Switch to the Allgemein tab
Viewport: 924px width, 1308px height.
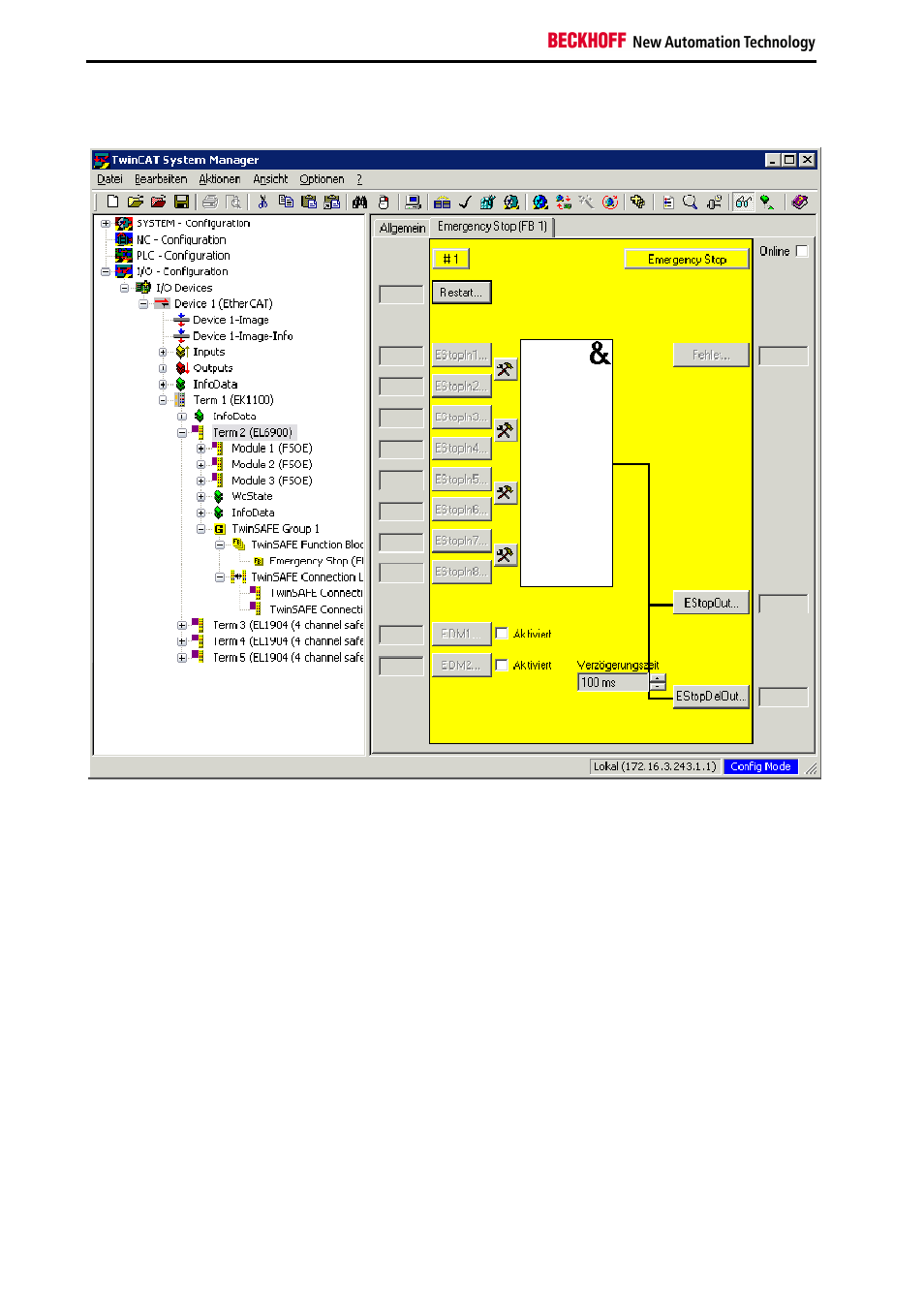click(x=402, y=228)
